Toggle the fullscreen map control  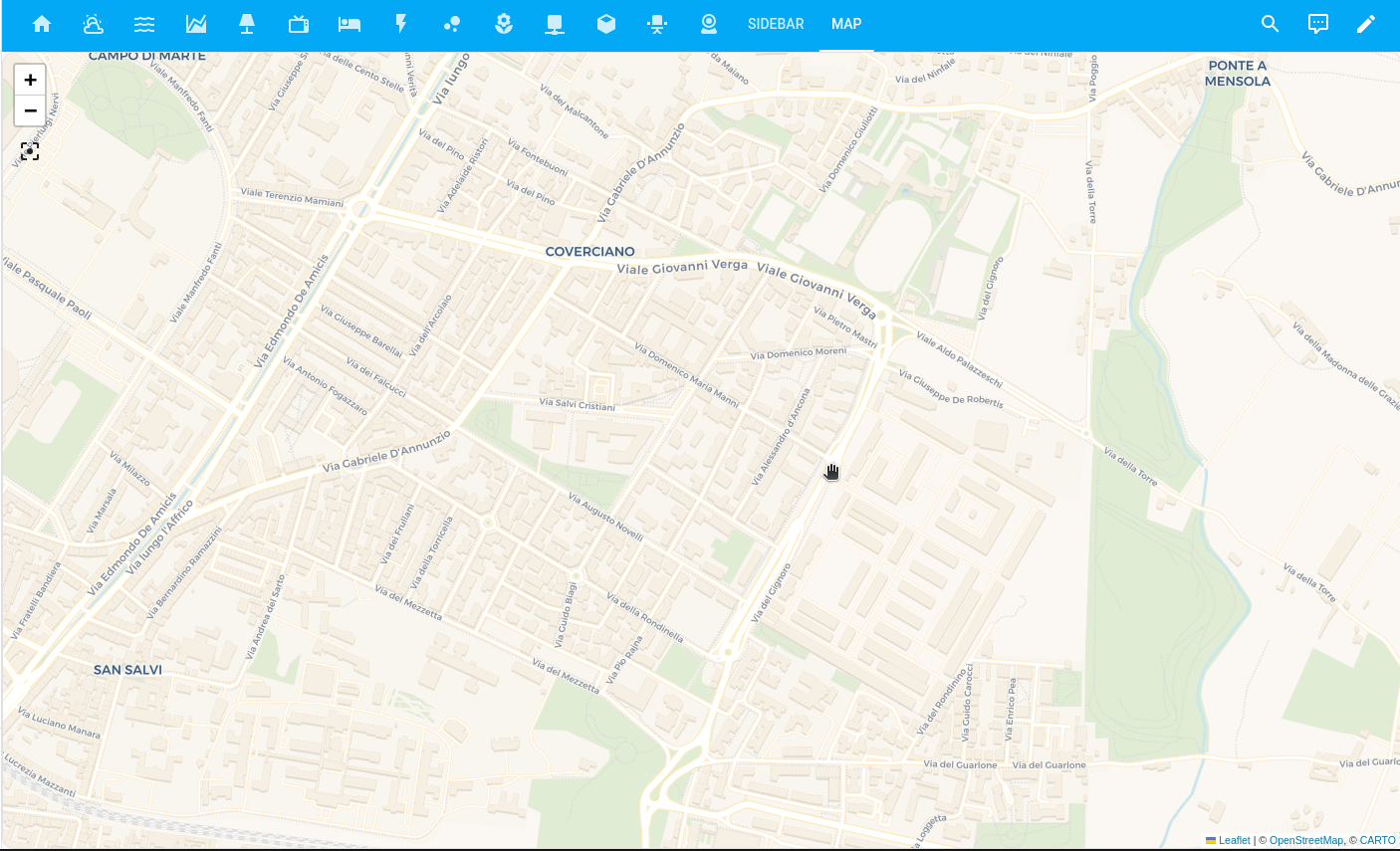[30, 150]
